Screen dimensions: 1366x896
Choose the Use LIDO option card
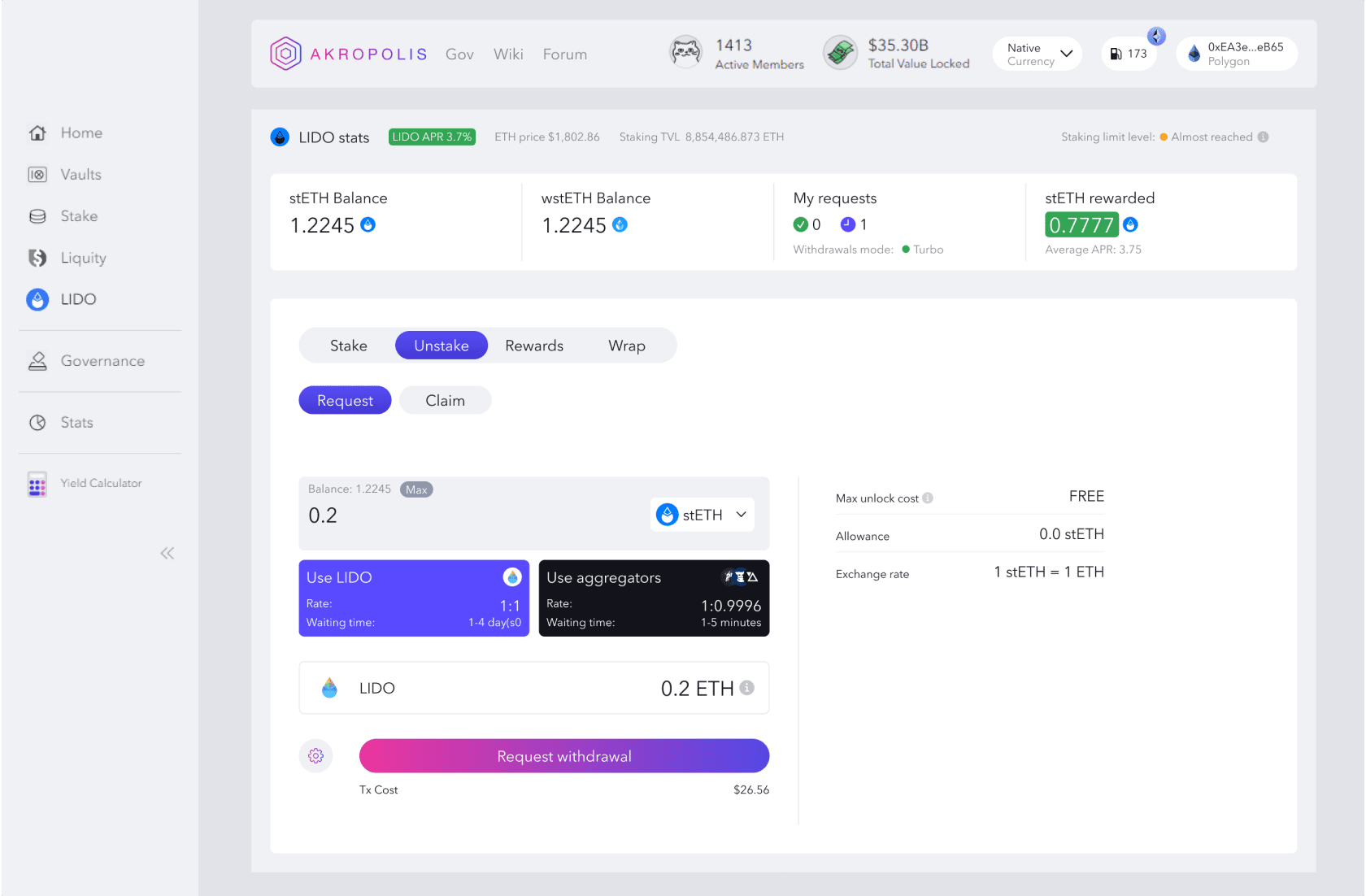(x=414, y=598)
